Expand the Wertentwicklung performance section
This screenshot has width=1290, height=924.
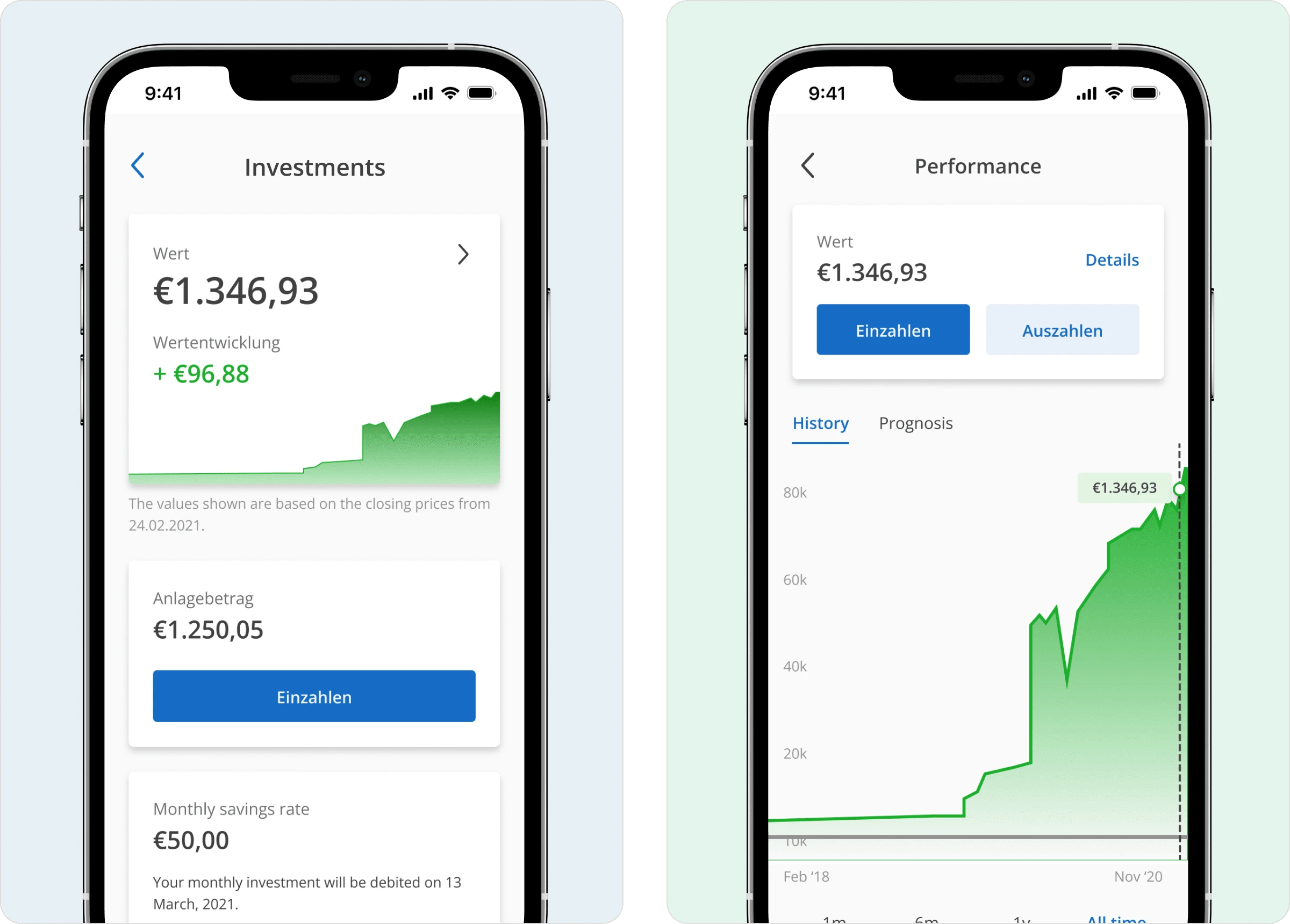(462, 253)
